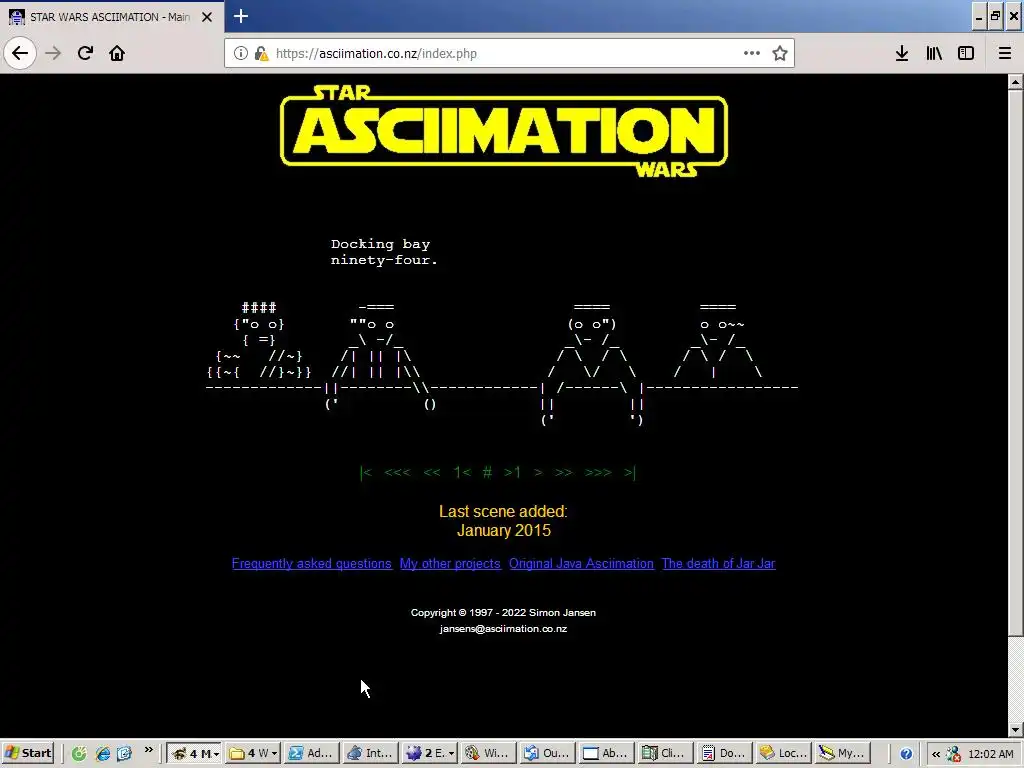The image size is (1024, 768).
Task: Click the vertical scrollbar thumb
Action: [x=1015, y=362]
